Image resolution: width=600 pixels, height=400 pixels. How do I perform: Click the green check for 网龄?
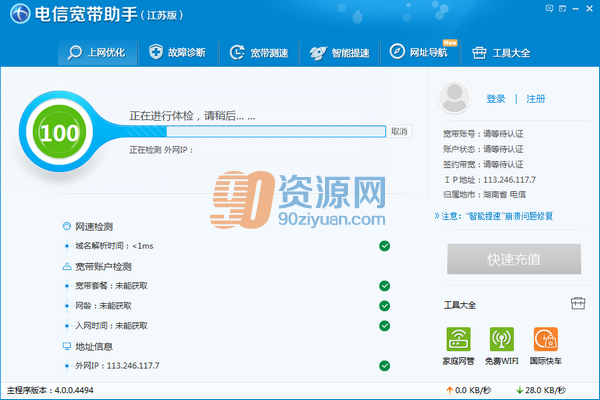pos(385,306)
